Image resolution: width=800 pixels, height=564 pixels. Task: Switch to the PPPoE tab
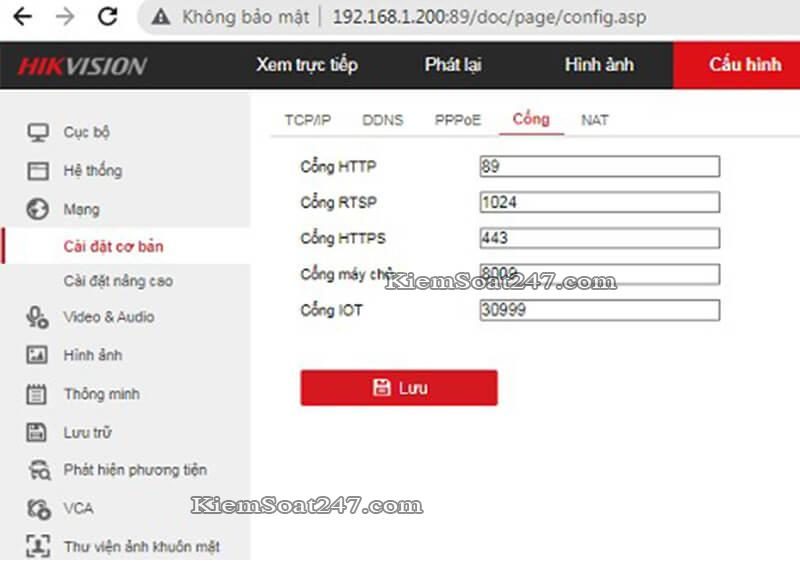click(x=458, y=120)
